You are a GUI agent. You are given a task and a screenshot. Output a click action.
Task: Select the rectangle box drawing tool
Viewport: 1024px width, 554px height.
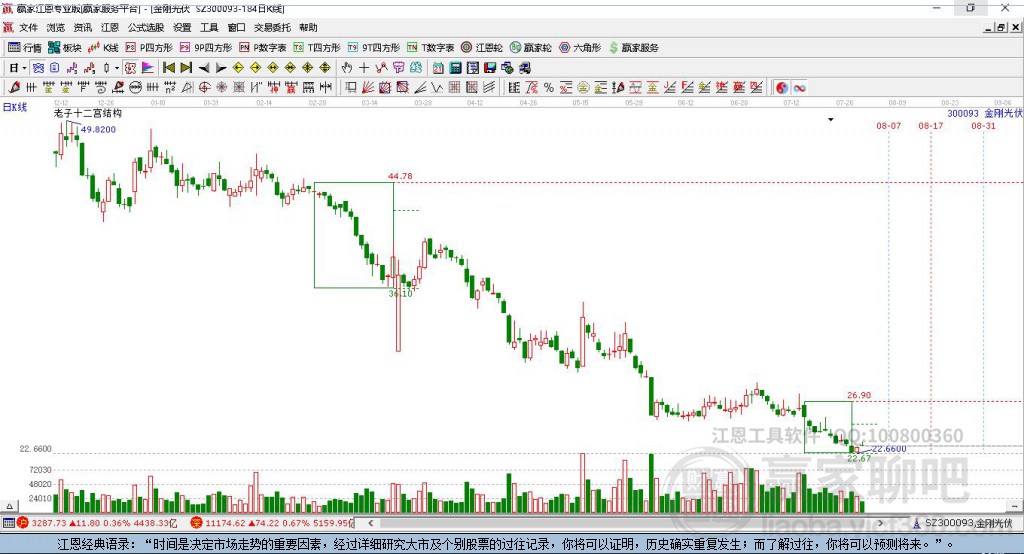[x=351, y=88]
